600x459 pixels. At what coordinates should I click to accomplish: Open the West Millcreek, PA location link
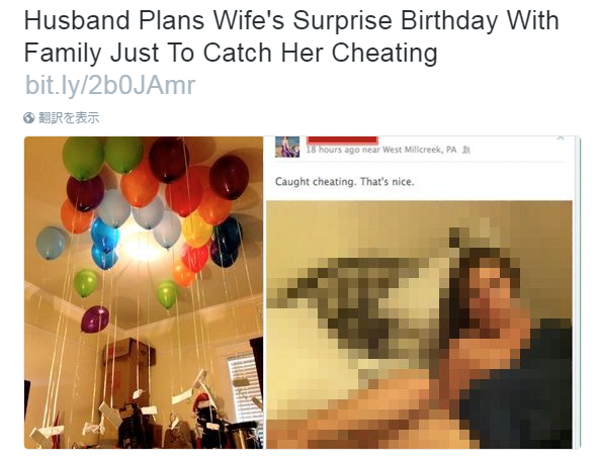[419, 150]
